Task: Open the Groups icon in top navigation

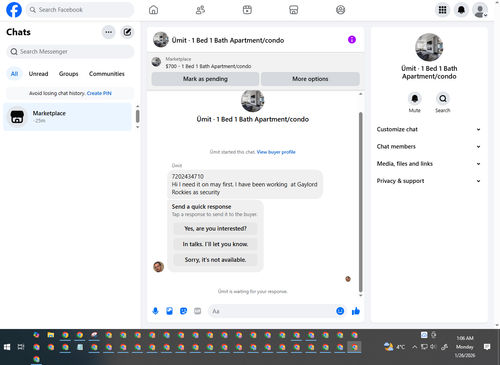Action: [x=340, y=10]
